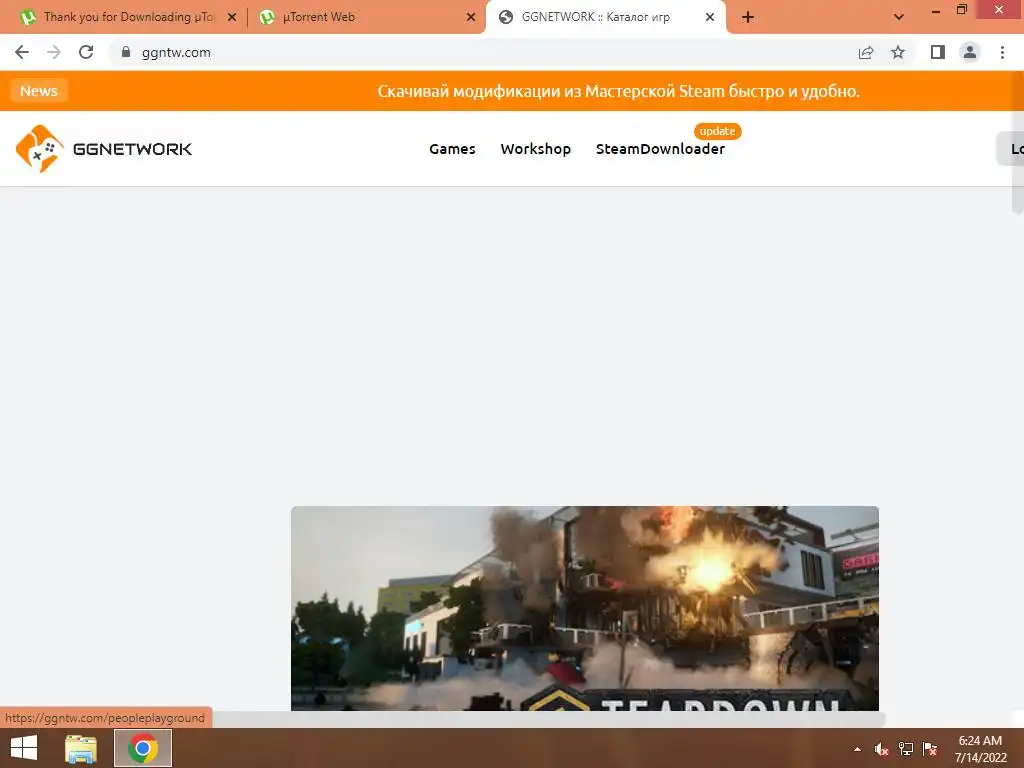Reload the ggntw.com page
The width and height of the screenshot is (1024, 768).
tap(86, 52)
